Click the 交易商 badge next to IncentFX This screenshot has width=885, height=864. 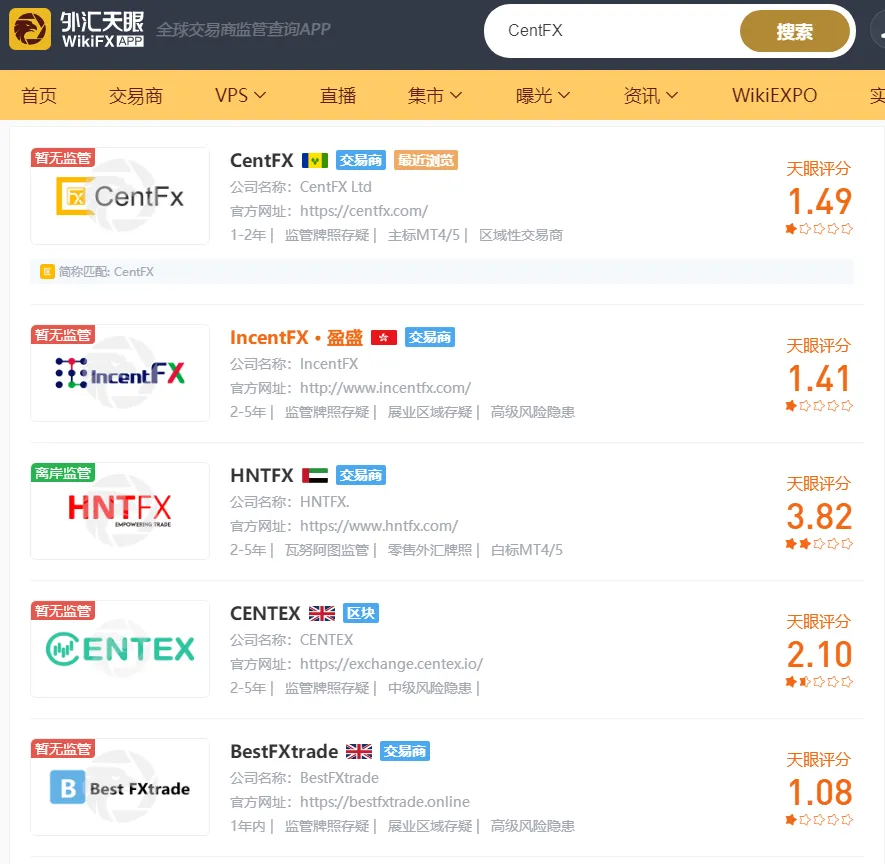(430, 337)
